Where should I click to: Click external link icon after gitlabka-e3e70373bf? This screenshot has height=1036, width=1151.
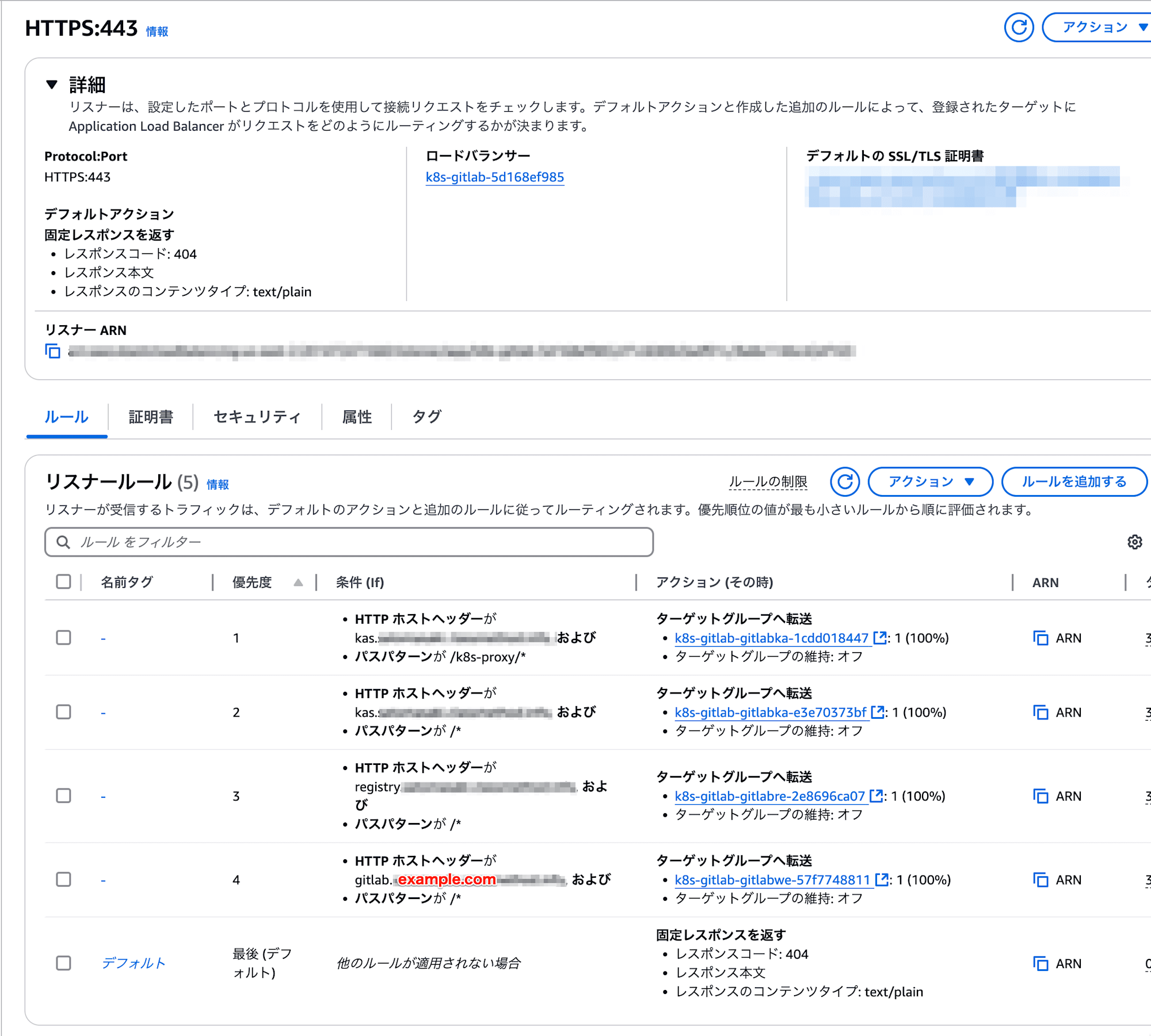pyautogui.click(x=877, y=711)
